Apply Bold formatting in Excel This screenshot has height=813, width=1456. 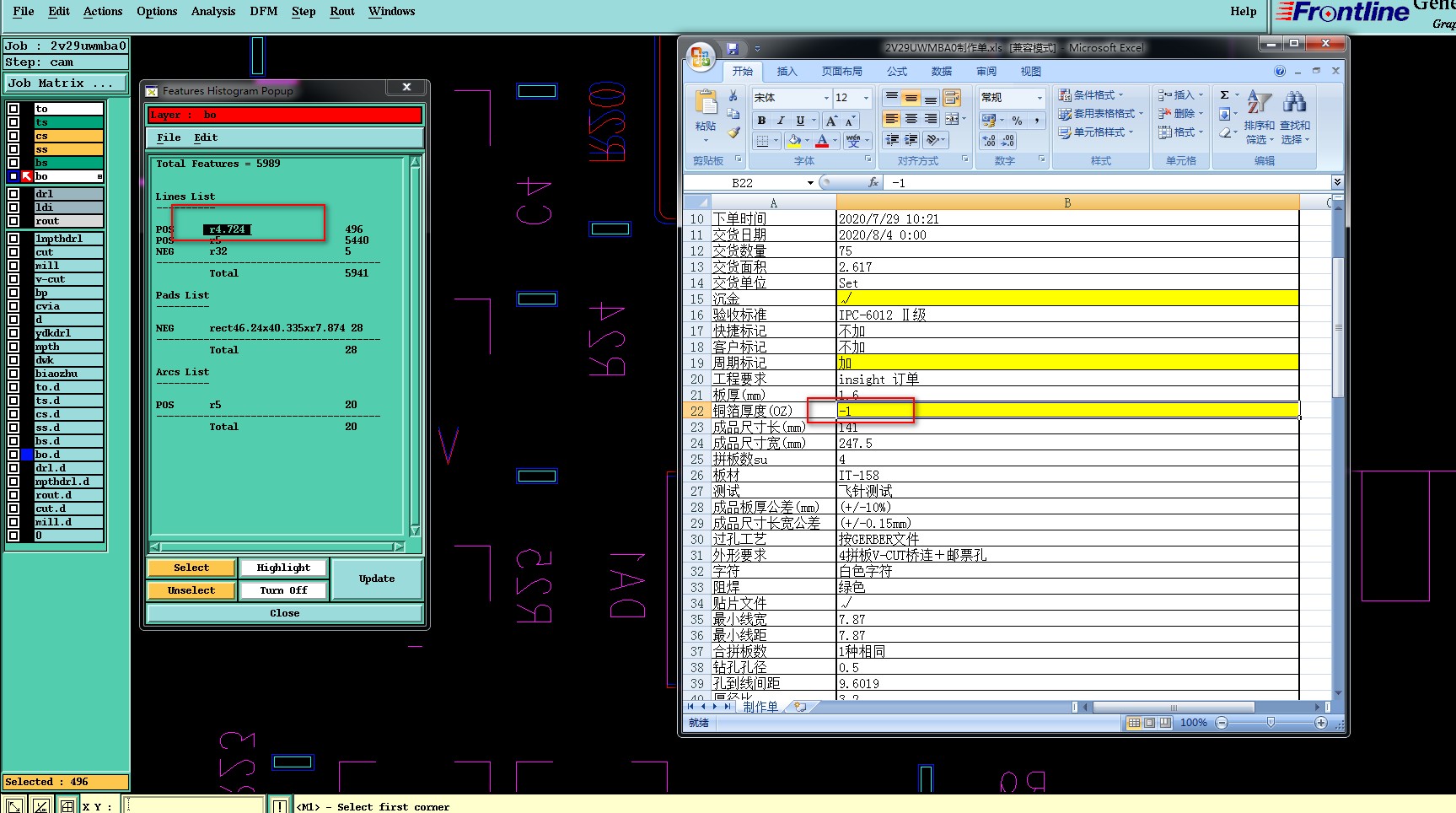(x=761, y=121)
